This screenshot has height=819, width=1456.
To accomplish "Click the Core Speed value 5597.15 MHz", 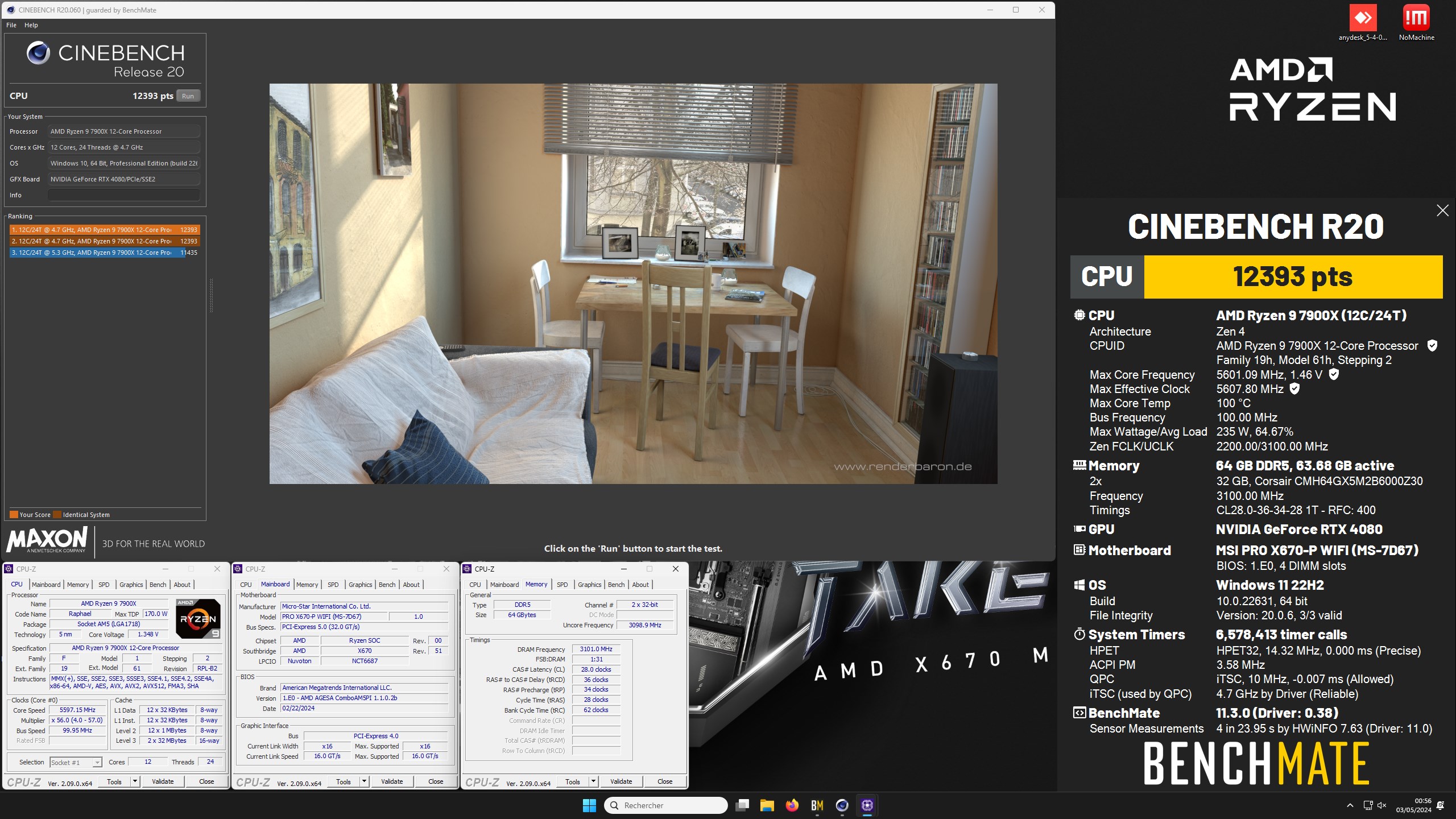I will point(77,710).
